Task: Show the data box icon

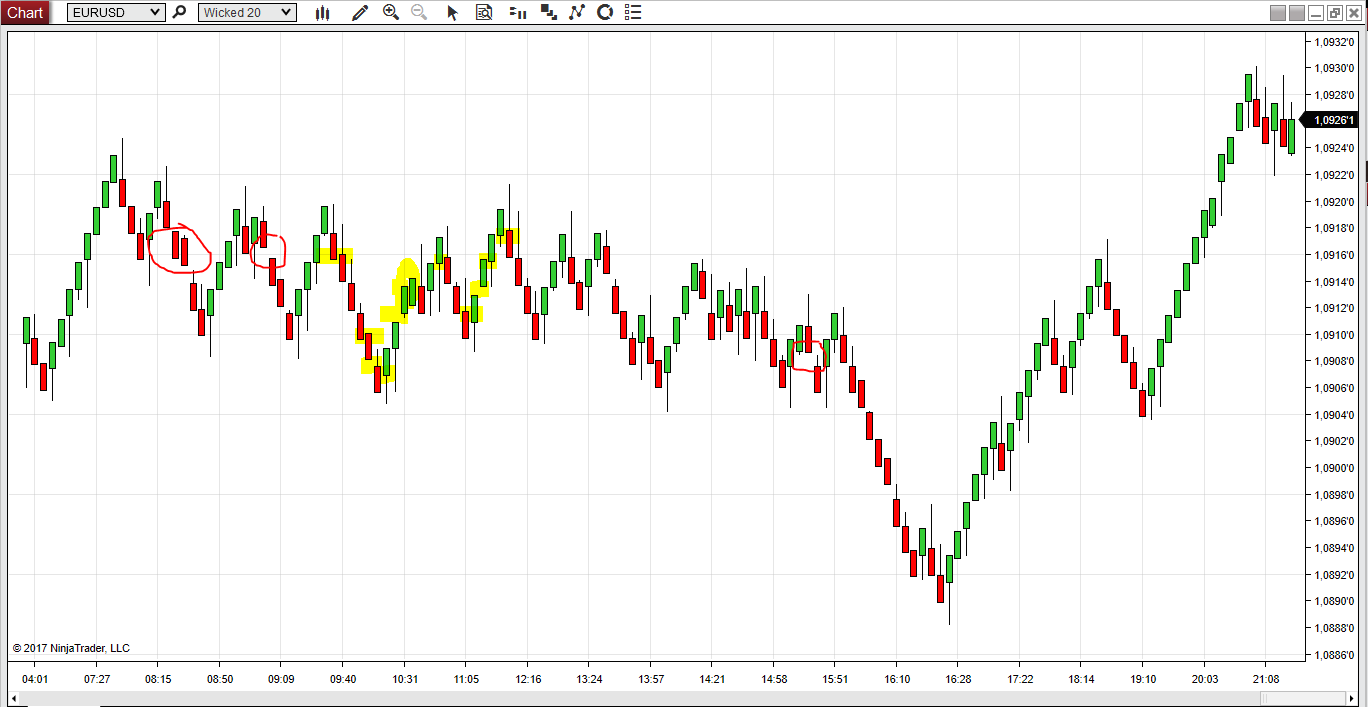Action: click(484, 13)
